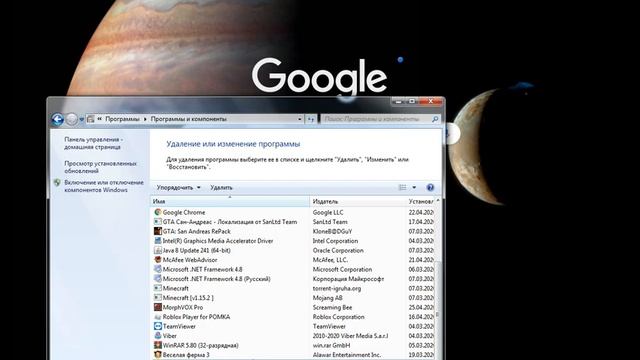This screenshot has width=640, height=360.
Task: Click the control panel icon in address bar
Action: click(x=91, y=119)
